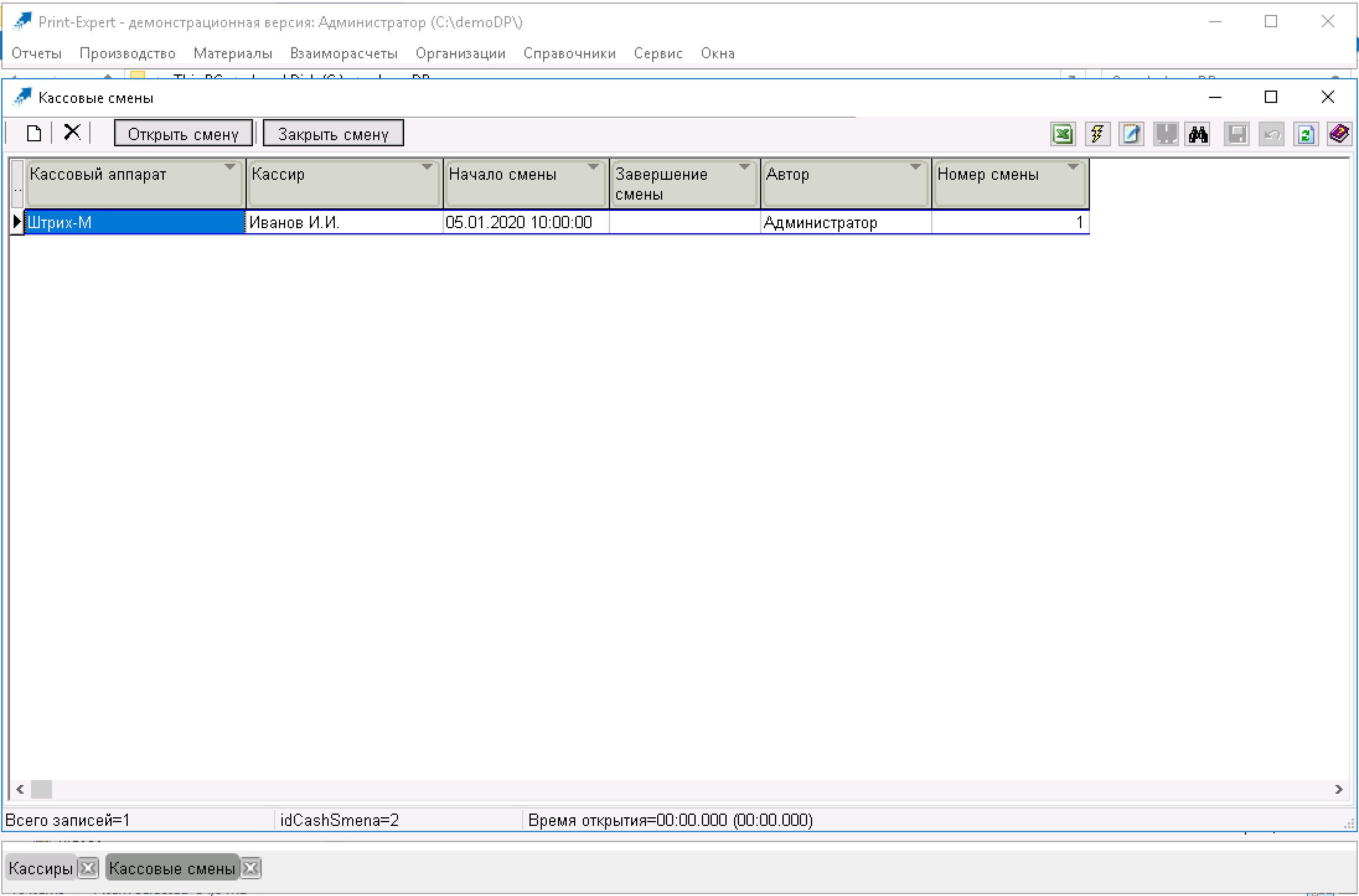The image size is (1359, 896).
Task: Click the horizontal scrollbar left arrow
Action: [x=20, y=789]
